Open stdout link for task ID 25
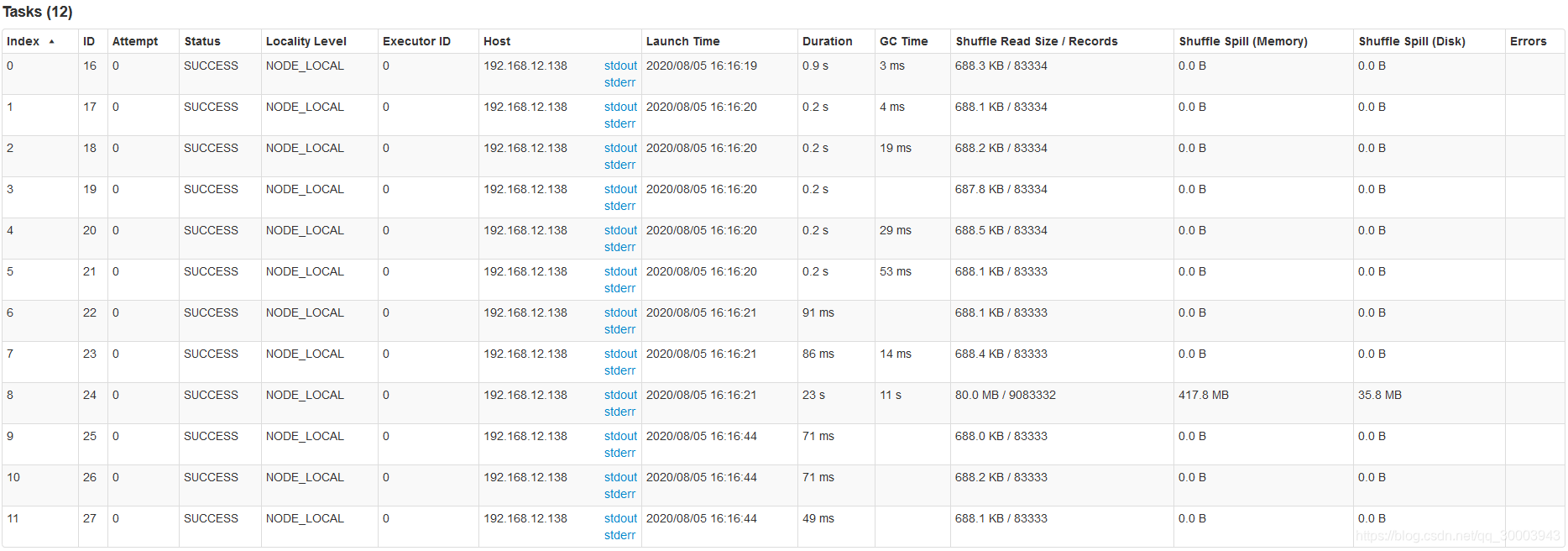1568x551 pixels. click(x=621, y=436)
